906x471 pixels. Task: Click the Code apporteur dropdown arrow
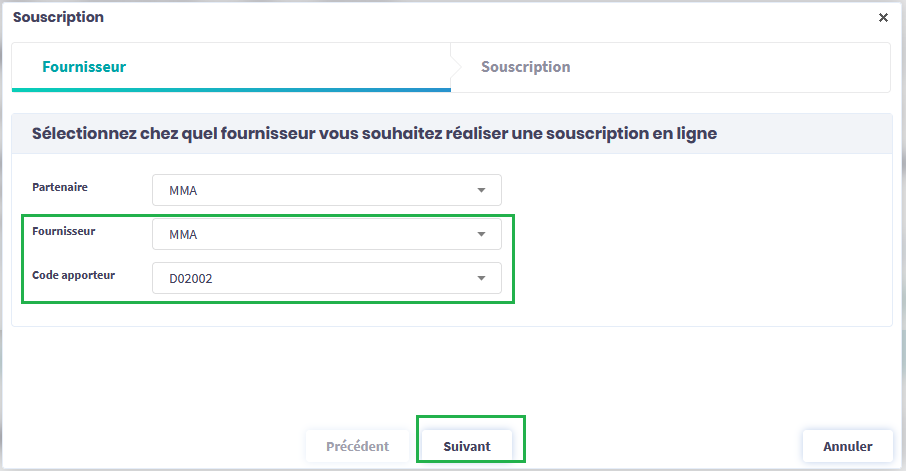click(x=481, y=278)
